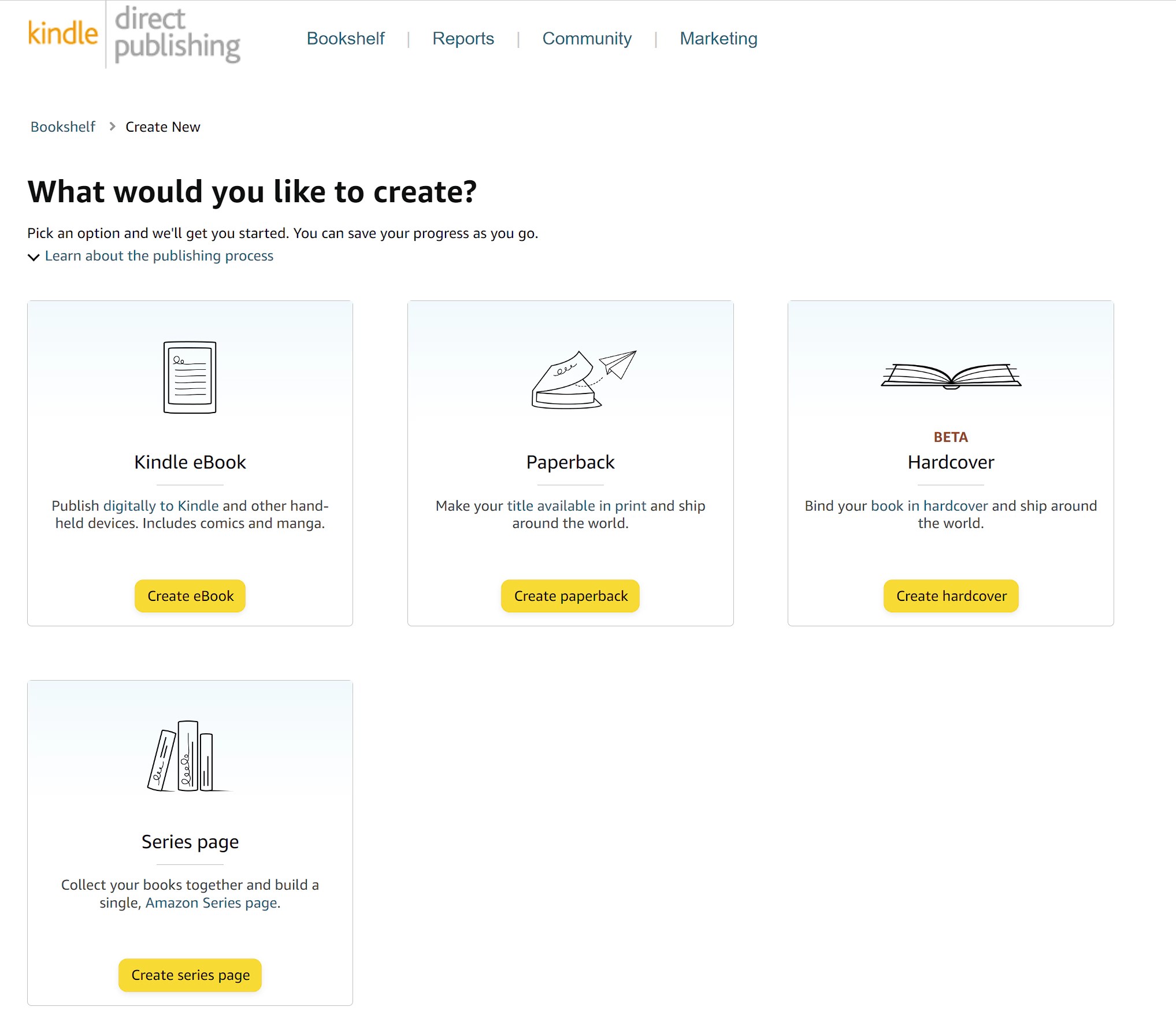Click the Kindle eBook e-reader icon
Viewport: 1176px width, 1014px height.
190,377
